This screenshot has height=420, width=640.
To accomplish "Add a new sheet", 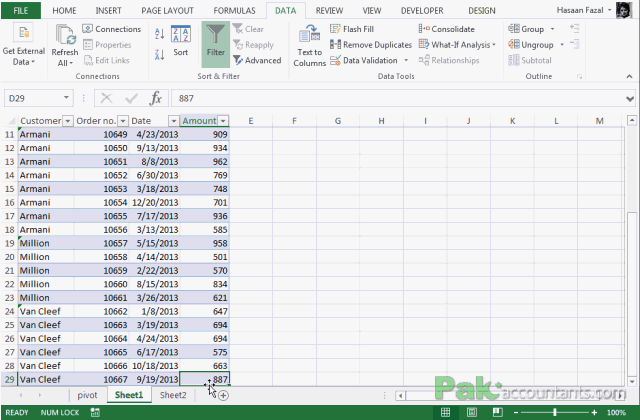I will pos(223,395).
